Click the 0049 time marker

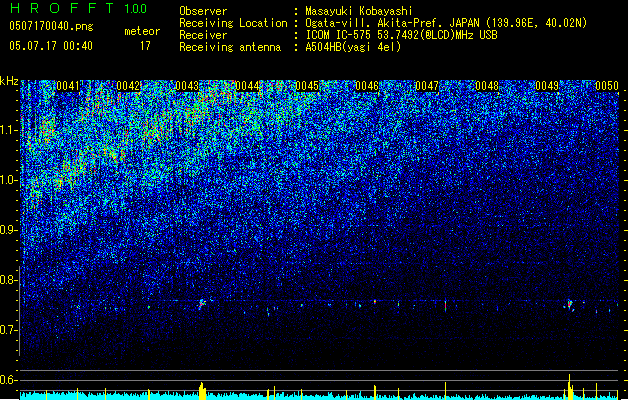point(547,86)
